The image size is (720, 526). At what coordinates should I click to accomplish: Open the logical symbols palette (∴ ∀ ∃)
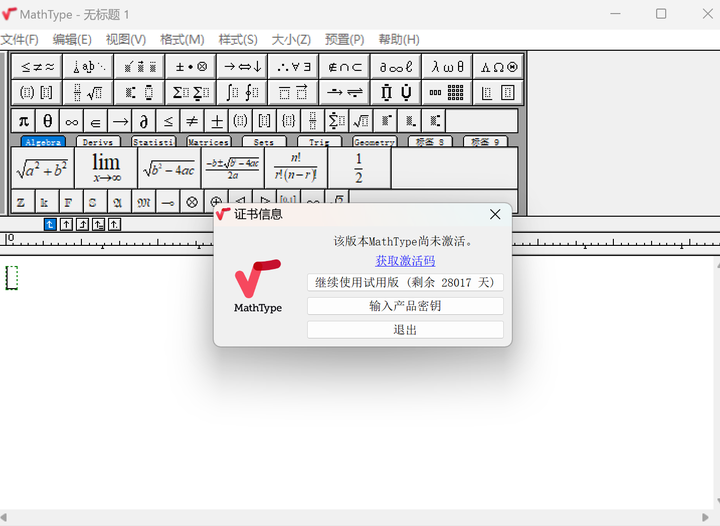(x=293, y=67)
